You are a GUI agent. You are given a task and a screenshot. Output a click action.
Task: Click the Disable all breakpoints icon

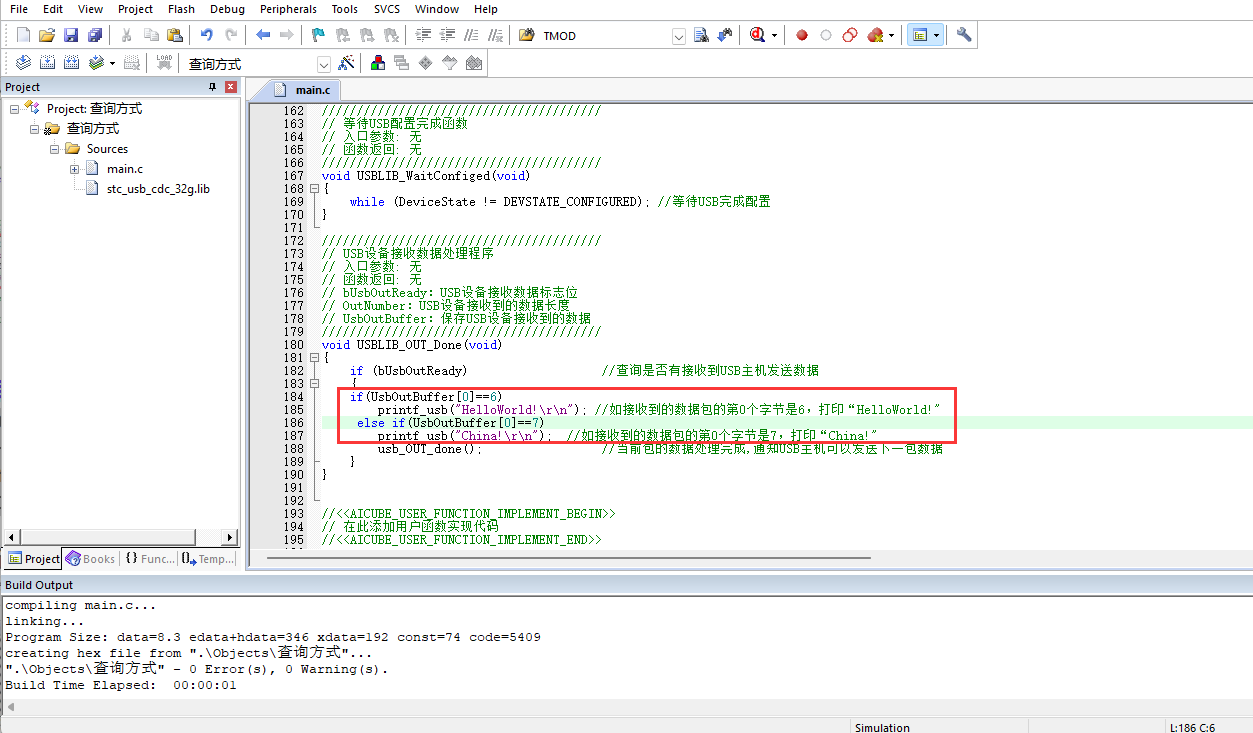(850, 35)
